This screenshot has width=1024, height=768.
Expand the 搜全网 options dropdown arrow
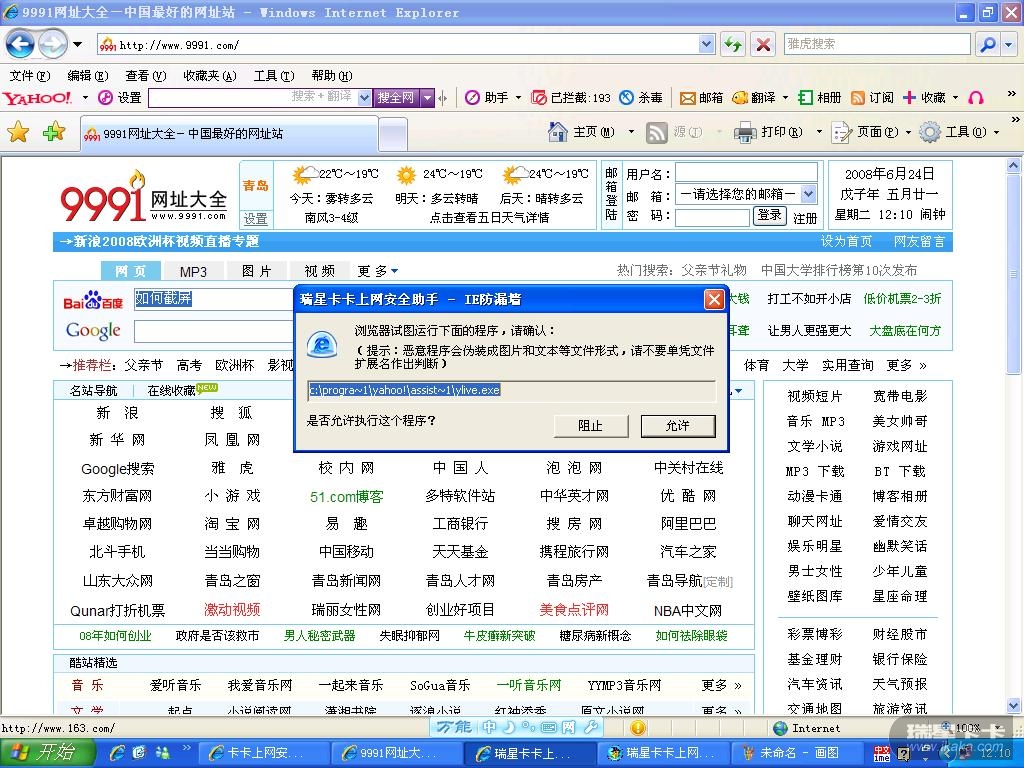[427, 98]
